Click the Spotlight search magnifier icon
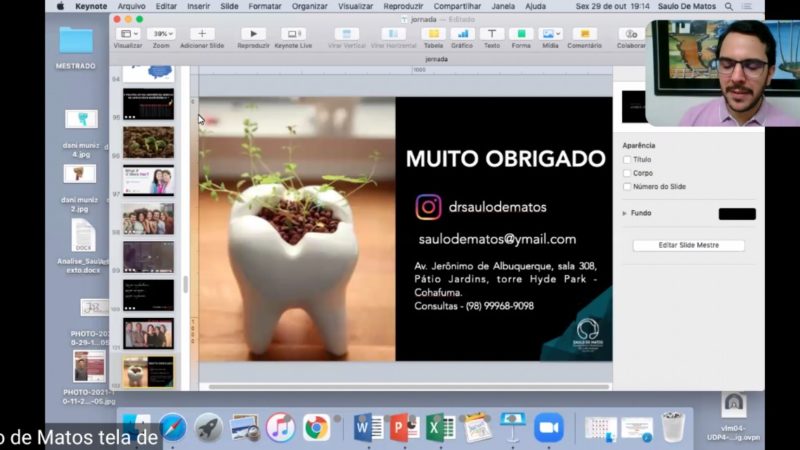 [x=729, y=6]
